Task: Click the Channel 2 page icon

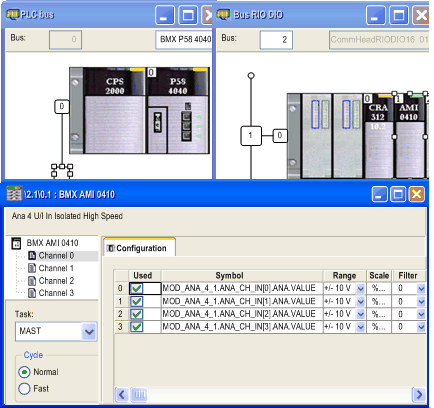Action: [32, 281]
